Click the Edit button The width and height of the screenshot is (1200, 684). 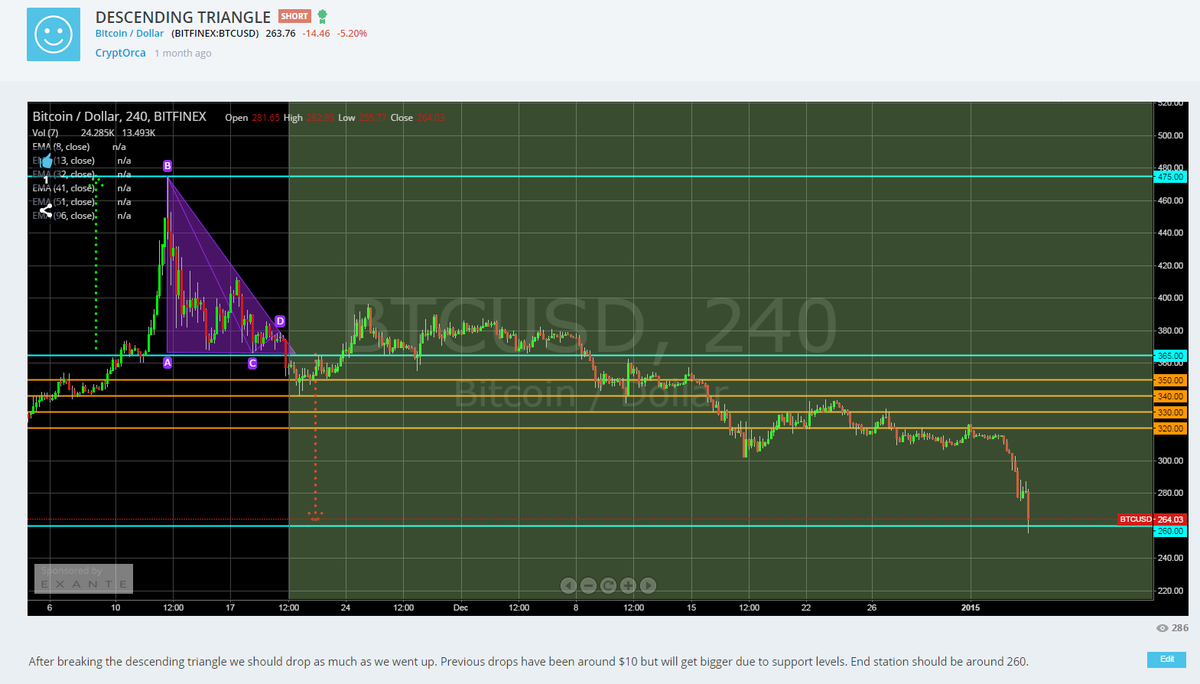(x=1166, y=660)
